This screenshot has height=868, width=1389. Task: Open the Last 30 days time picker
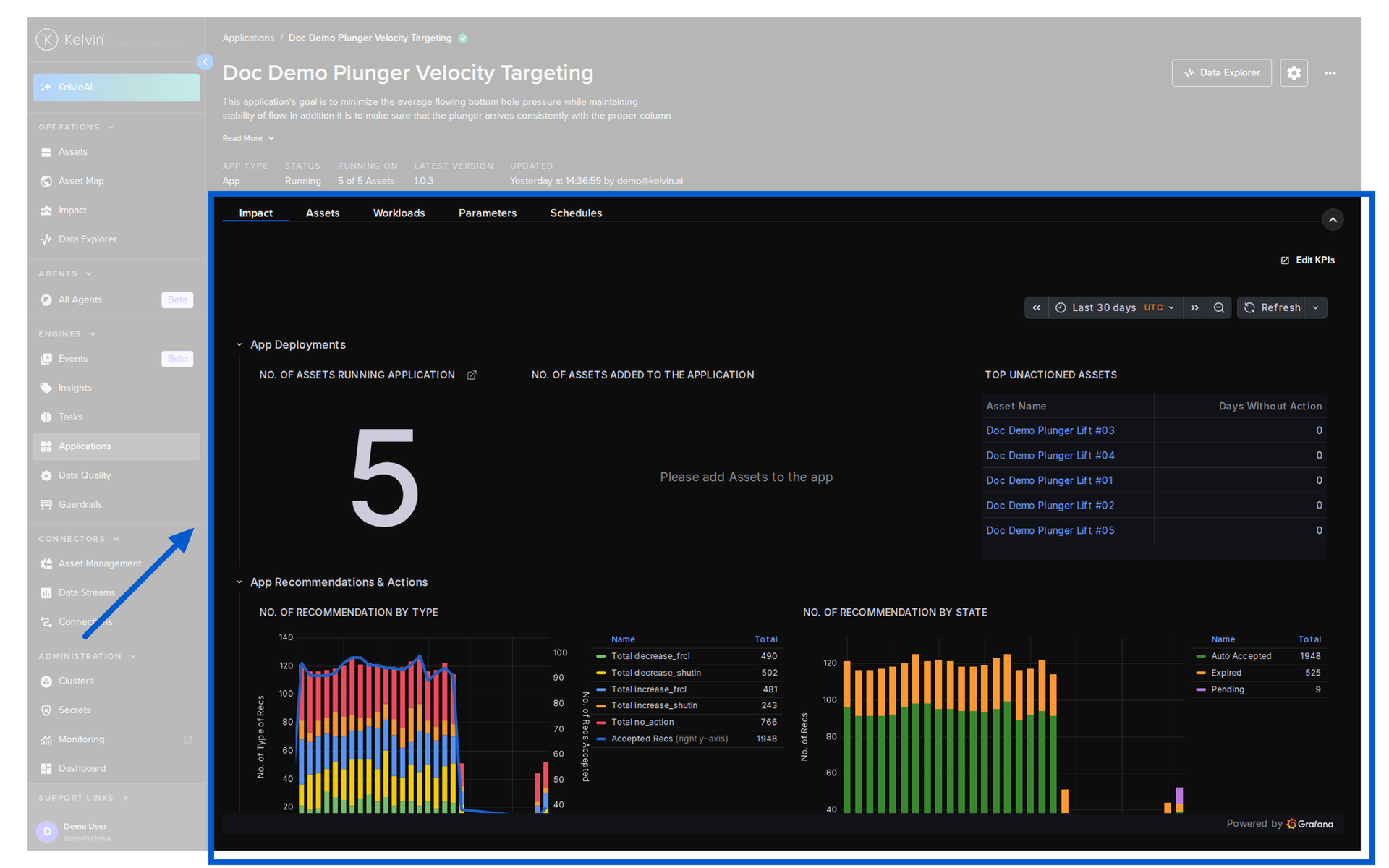point(1115,307)
